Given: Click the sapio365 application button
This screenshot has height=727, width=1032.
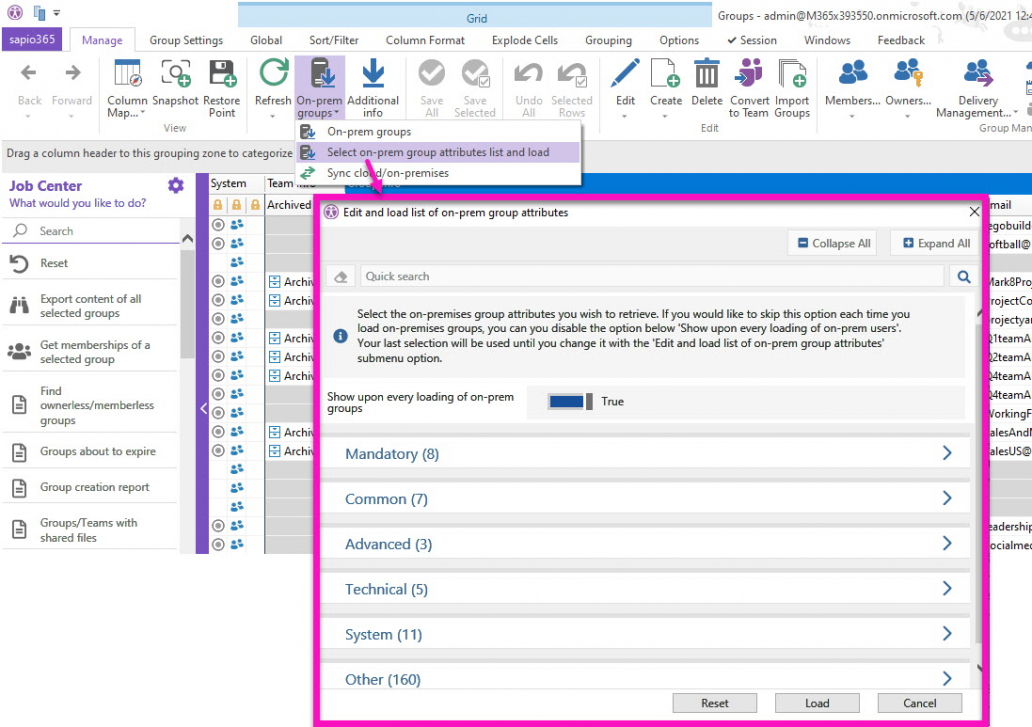Looking at the screenshot, I should (x=32, y=39).
